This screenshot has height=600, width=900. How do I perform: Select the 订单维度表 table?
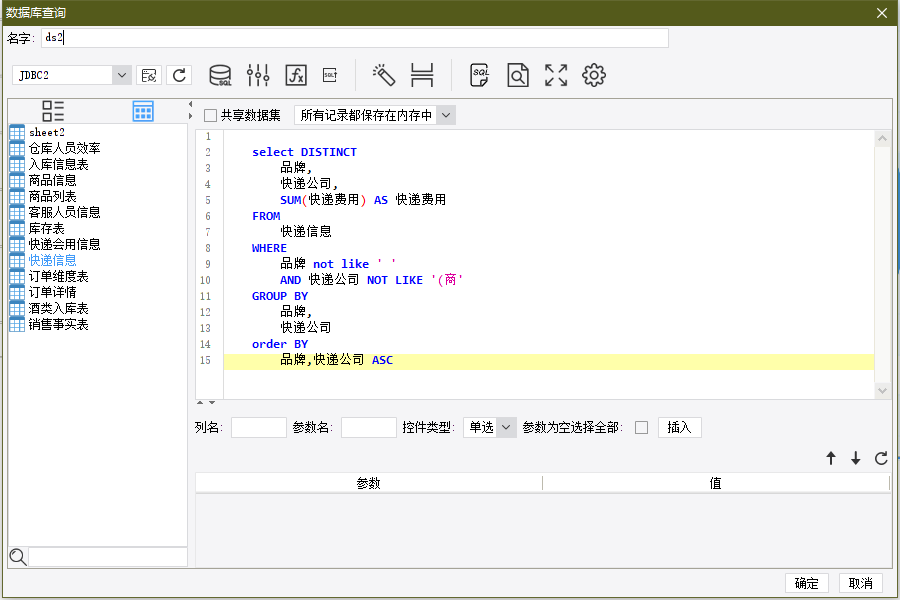click(x=59, y=277)
